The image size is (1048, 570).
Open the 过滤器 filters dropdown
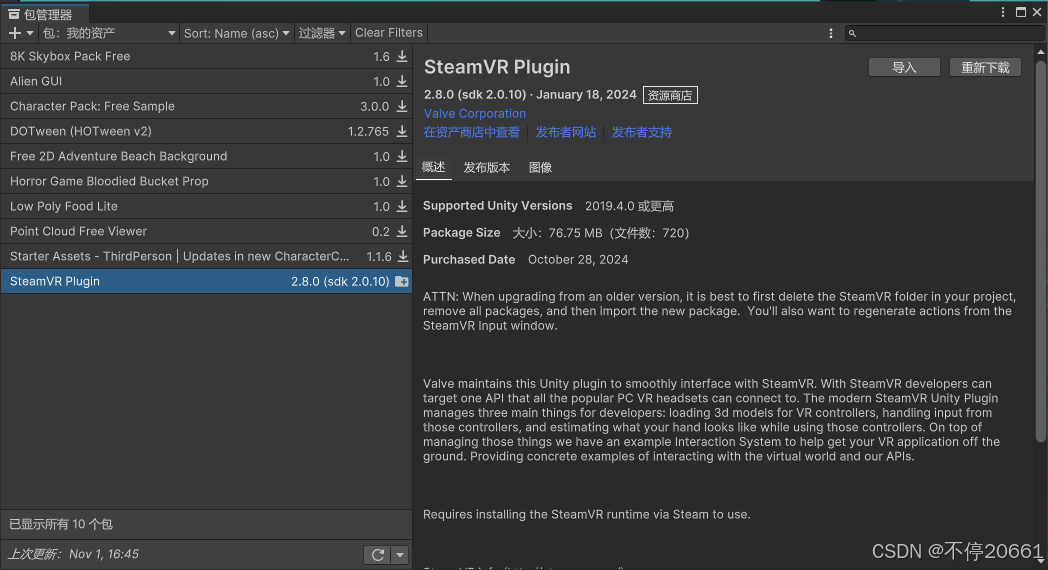321,33
